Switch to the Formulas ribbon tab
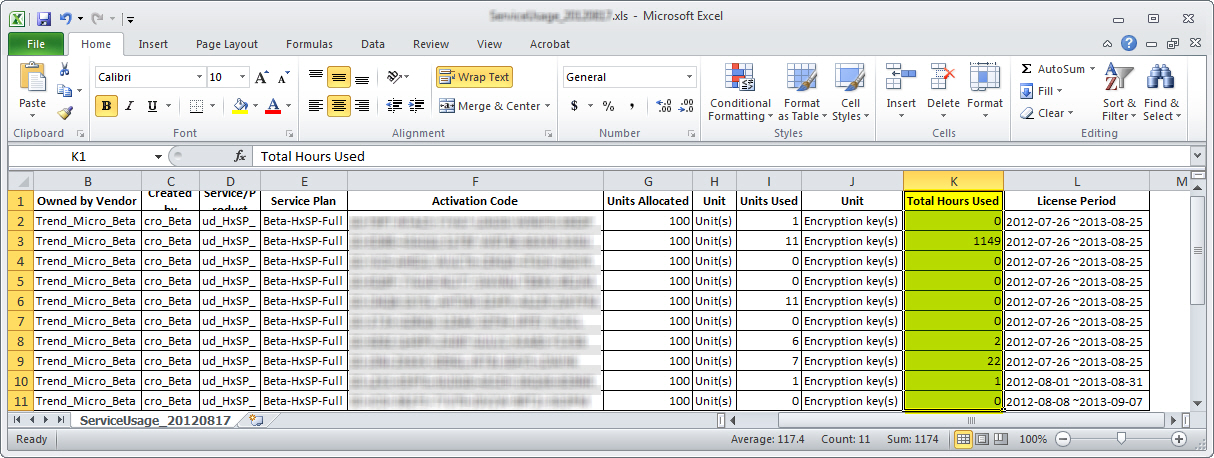1214x458 pixels. point(309,44)
